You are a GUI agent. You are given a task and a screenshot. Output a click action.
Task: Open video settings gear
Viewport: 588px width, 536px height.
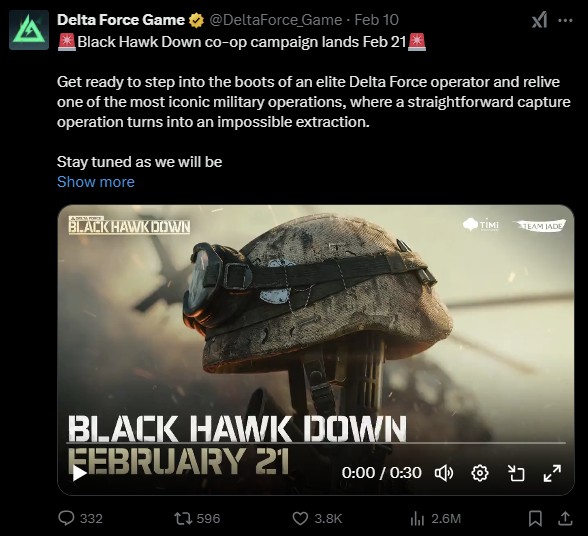coord(480,473)
